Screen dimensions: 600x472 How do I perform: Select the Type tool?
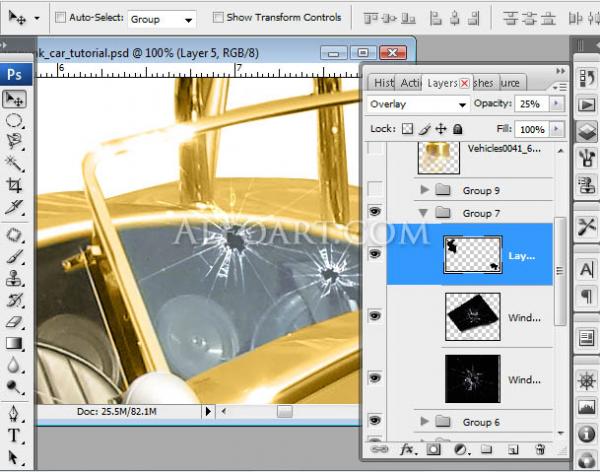pos(15,435)
